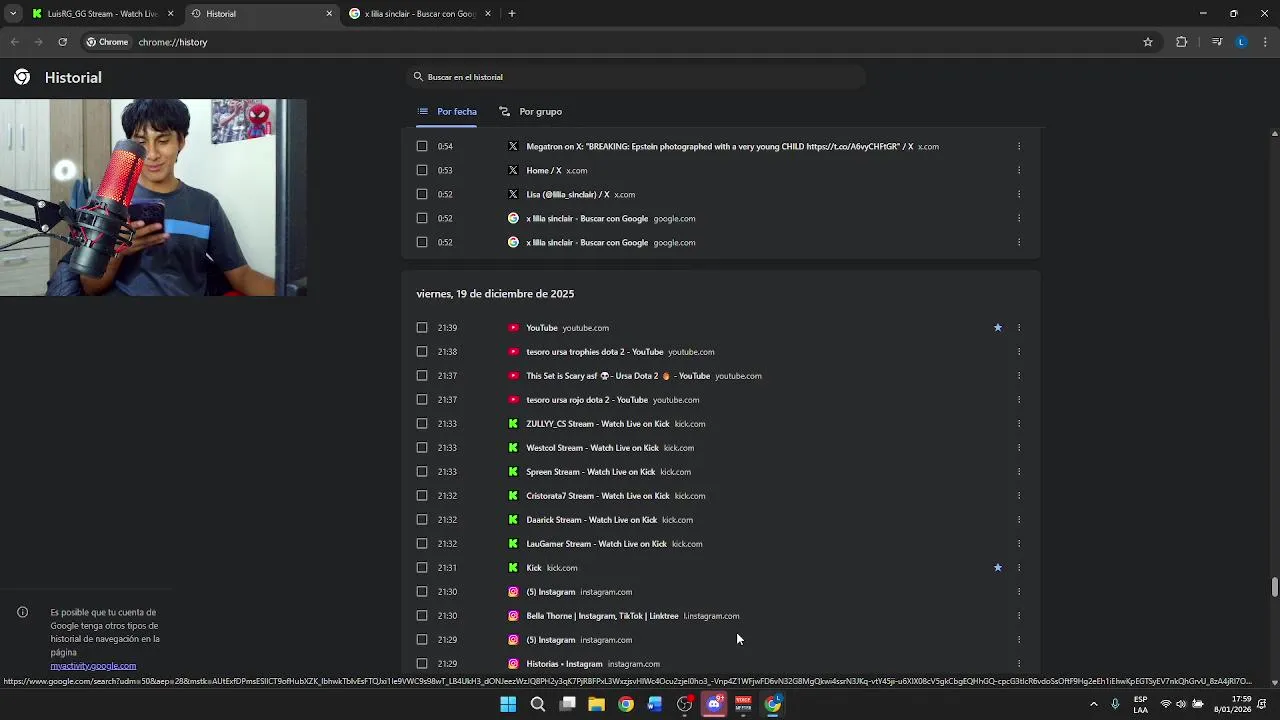Screen dimensions: 1280x720
Task: Open actions menu for Bella Thorne entry
Action: (1019, 615)
